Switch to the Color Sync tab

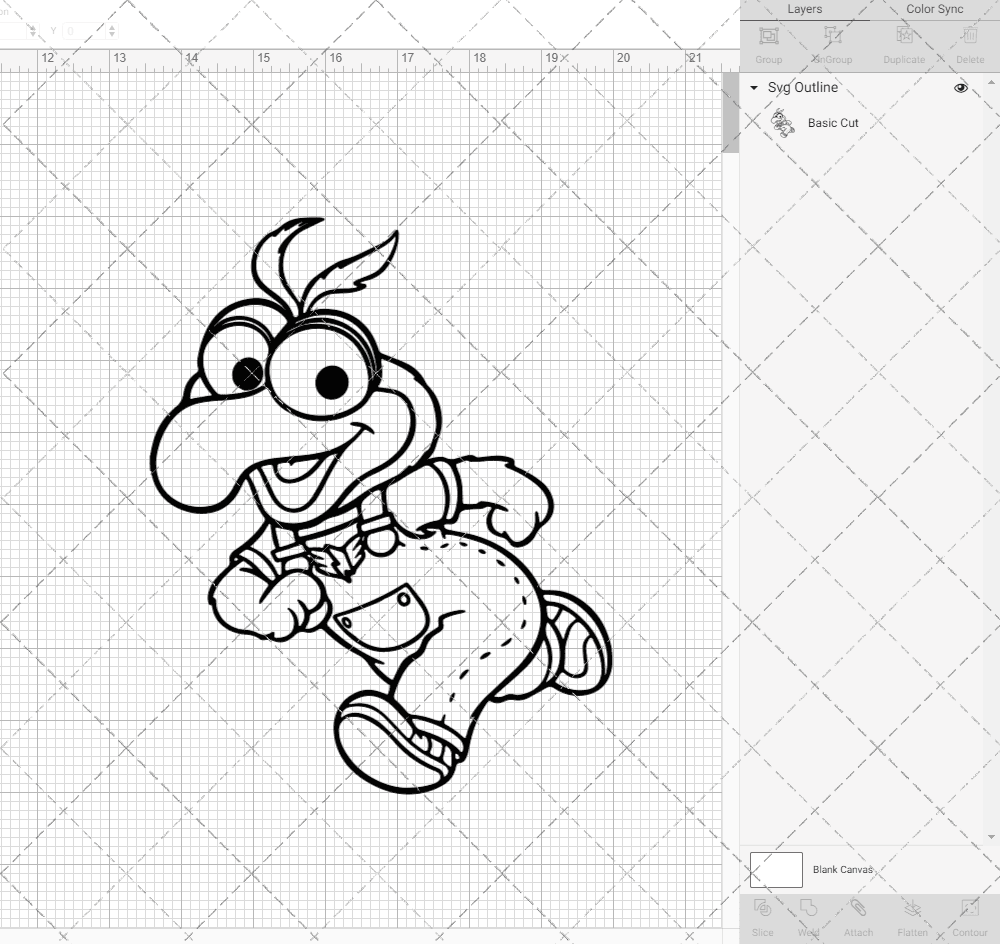click(x=934, y=9)
